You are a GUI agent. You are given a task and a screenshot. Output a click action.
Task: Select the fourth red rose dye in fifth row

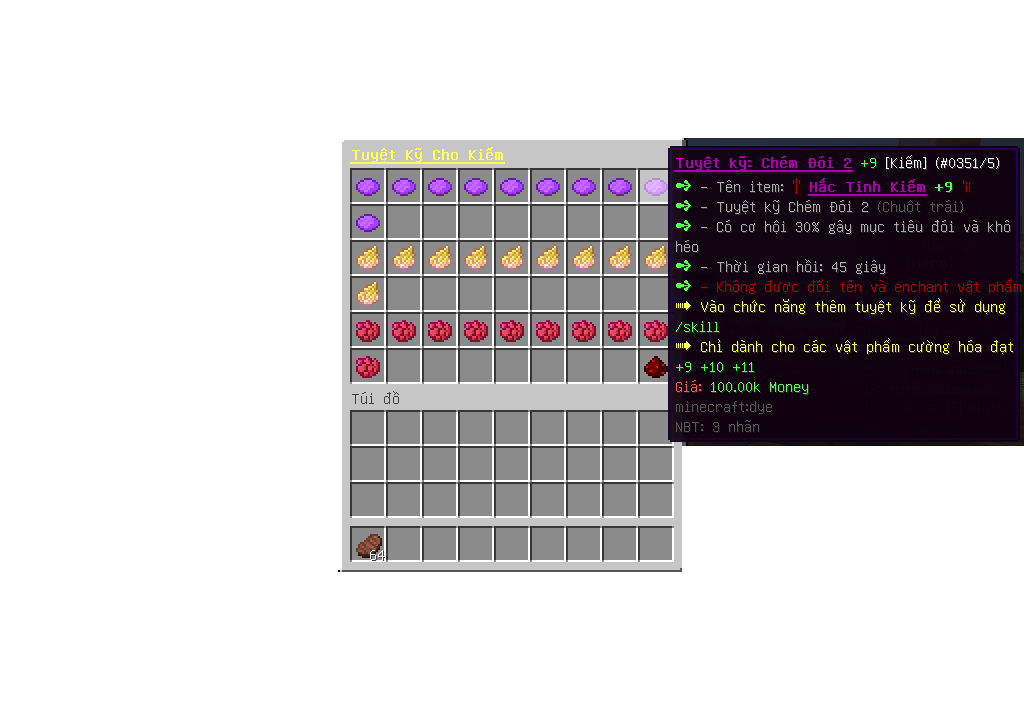click(x=475, y=331)
